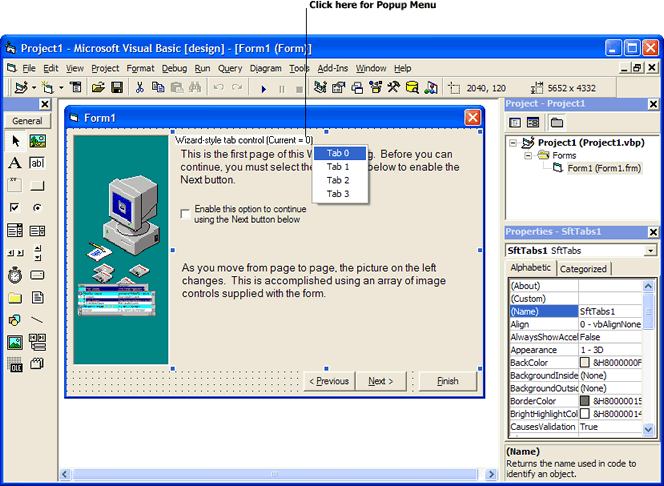664x486 pixels.
Task: Pick the PictureBox tool in the toolbox
Action: click(37, 141)
